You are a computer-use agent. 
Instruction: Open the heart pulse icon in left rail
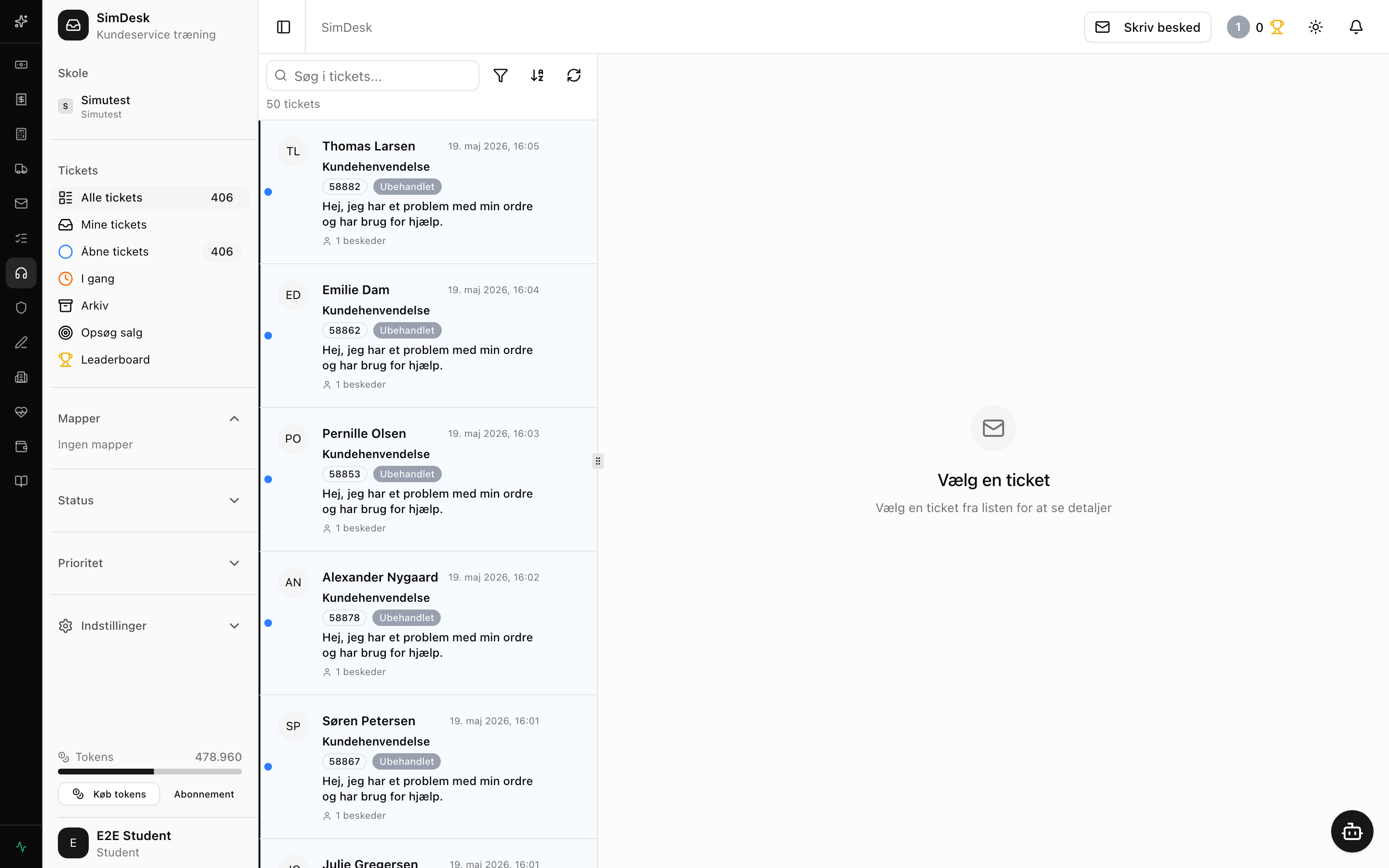pyautogui.click(x=21, y=412)
